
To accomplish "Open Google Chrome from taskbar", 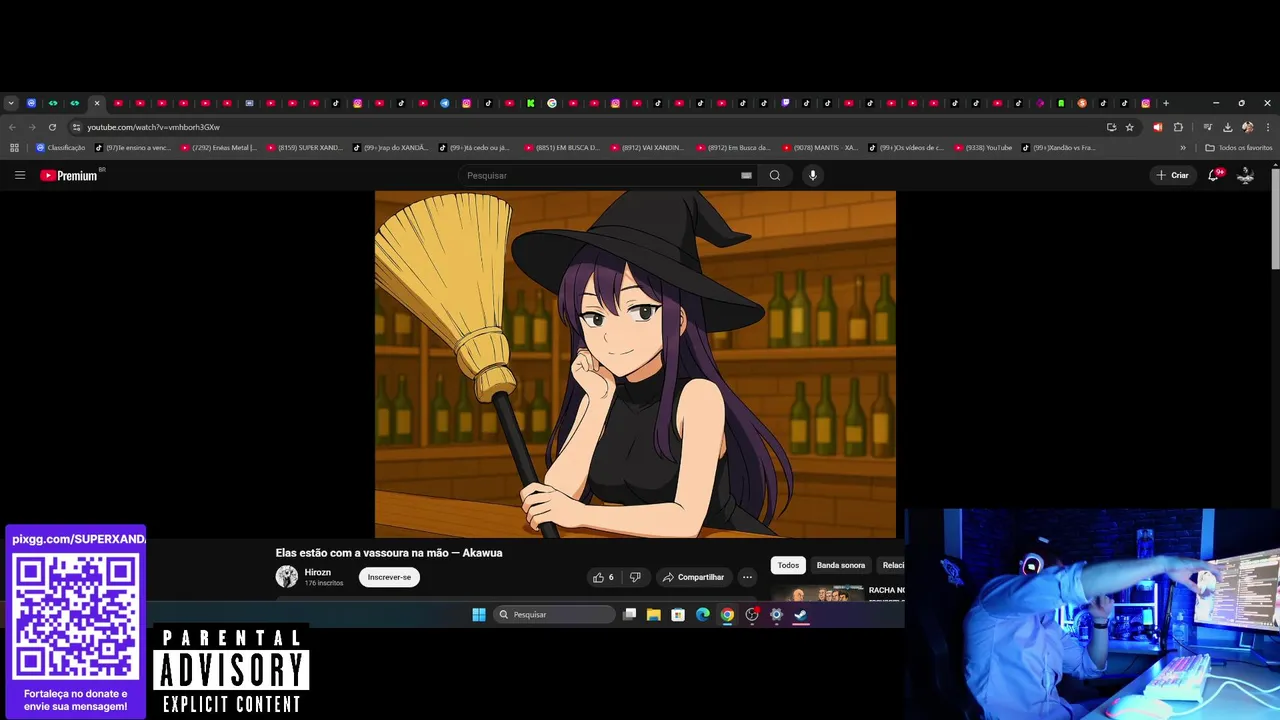I will click(x=727, y=614).
